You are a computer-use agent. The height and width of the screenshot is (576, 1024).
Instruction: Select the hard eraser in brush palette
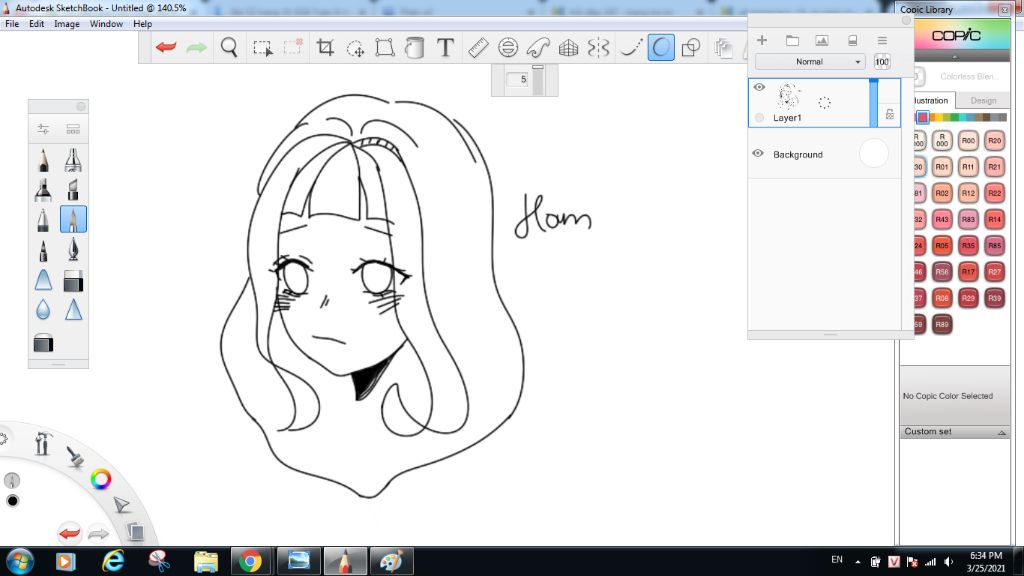[x=73, y=280]
